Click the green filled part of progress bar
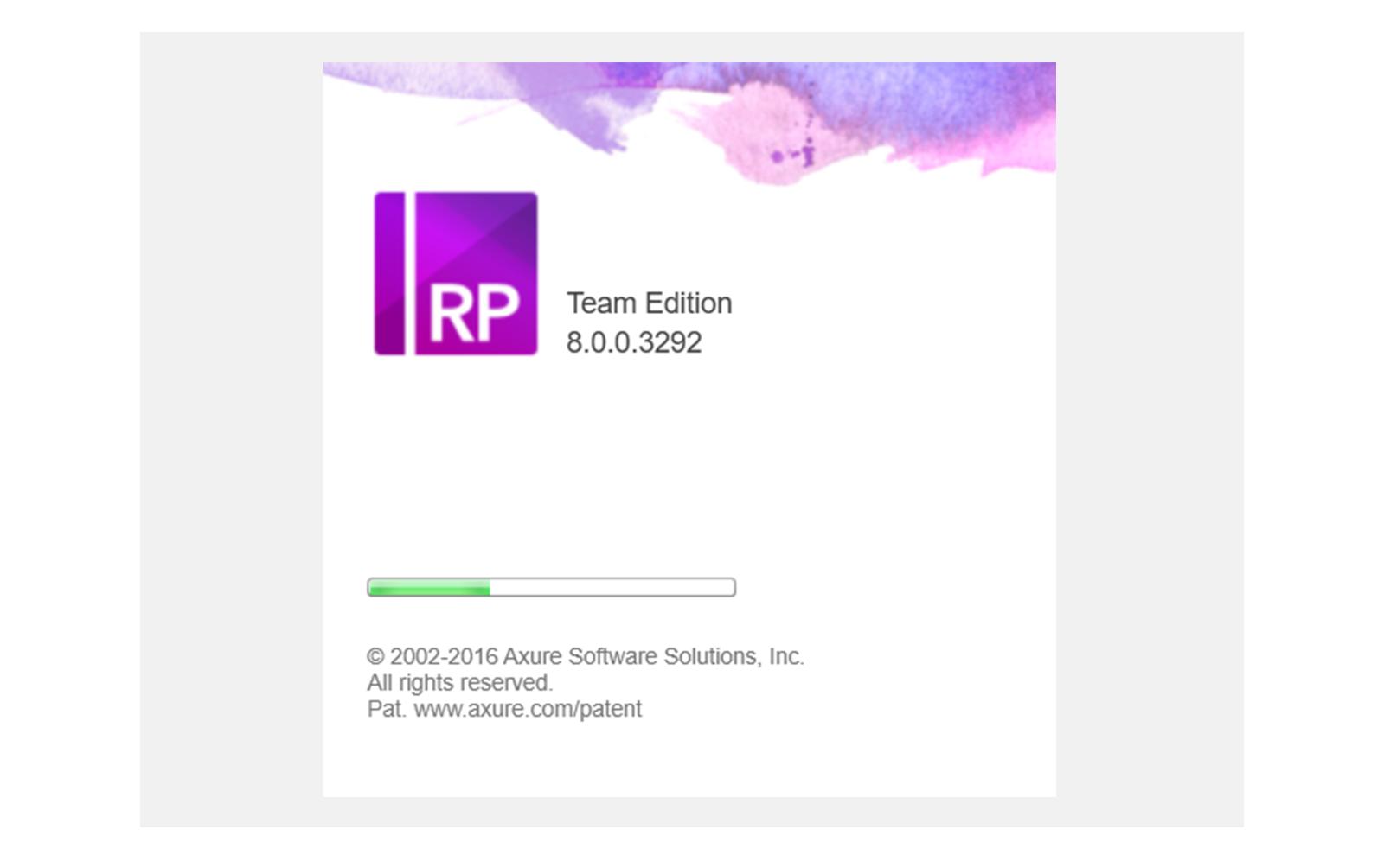Image resolution: width=1384 pixels, height=868 pixels. point(429,588)
